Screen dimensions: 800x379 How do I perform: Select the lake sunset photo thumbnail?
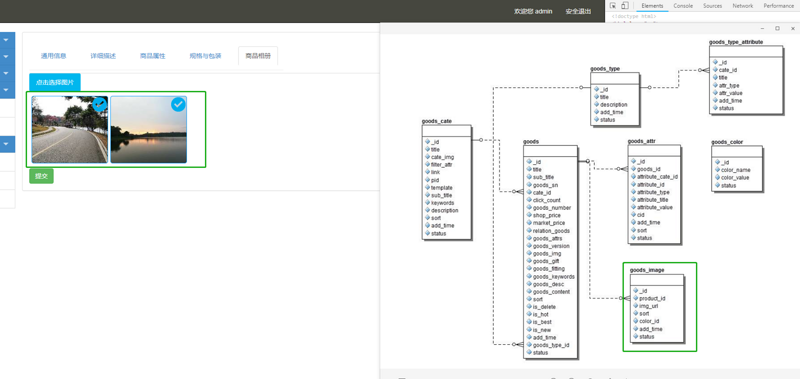tap(148, 130)
